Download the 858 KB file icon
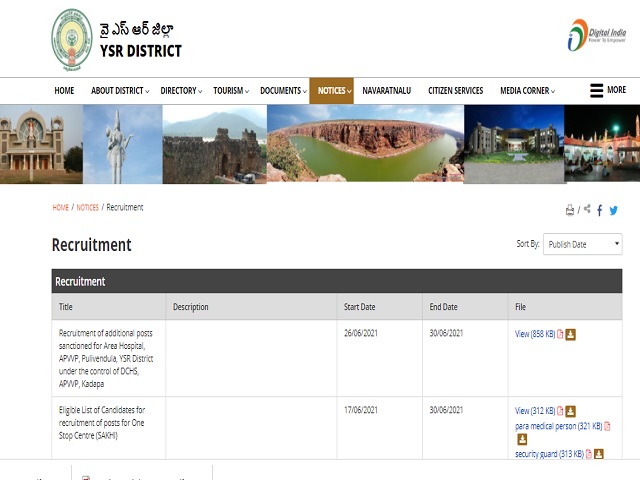Viewport: 640px width, 480px height. (x=571, y=334)
